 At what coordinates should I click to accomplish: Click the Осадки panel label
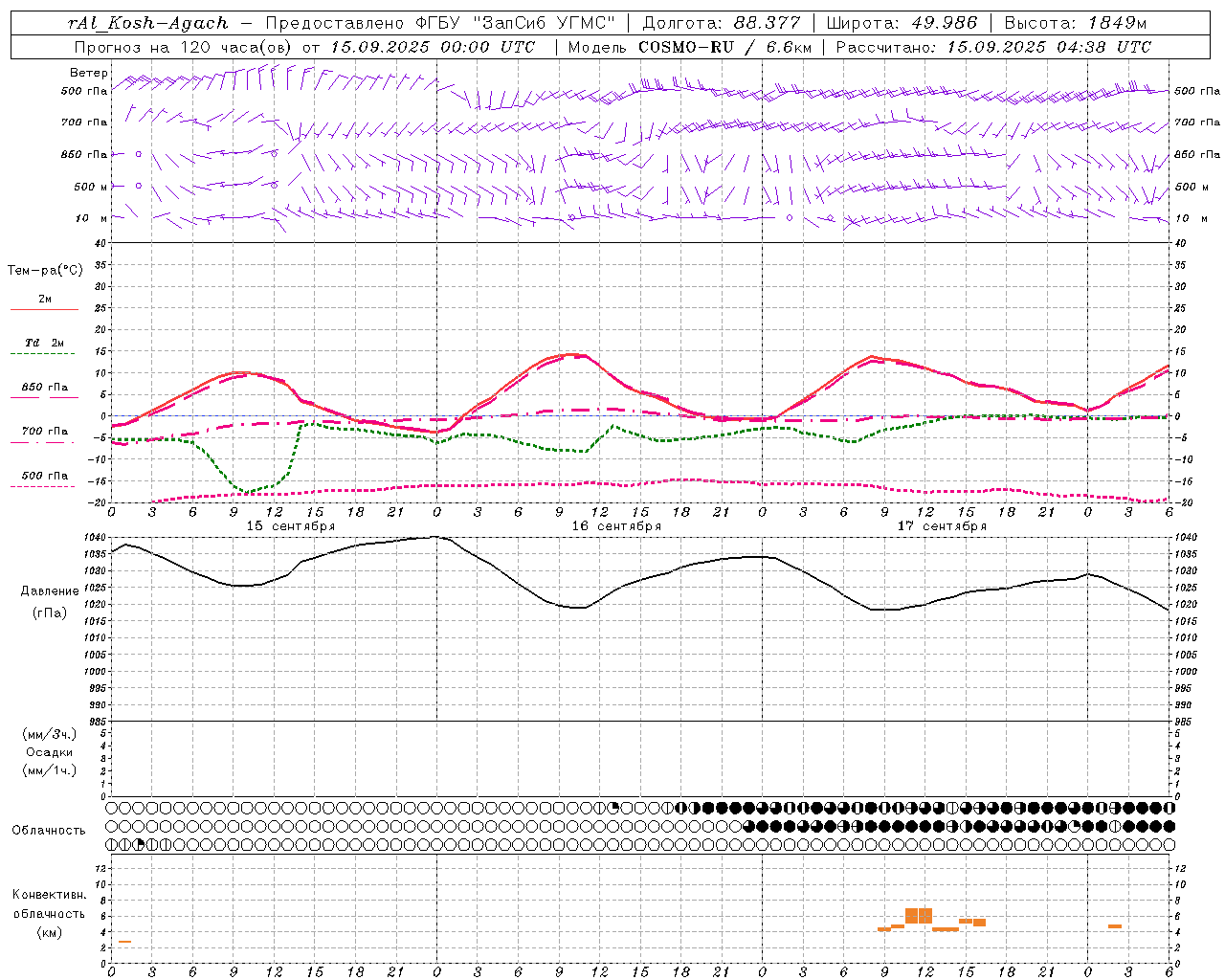click(x=50, y=752)
